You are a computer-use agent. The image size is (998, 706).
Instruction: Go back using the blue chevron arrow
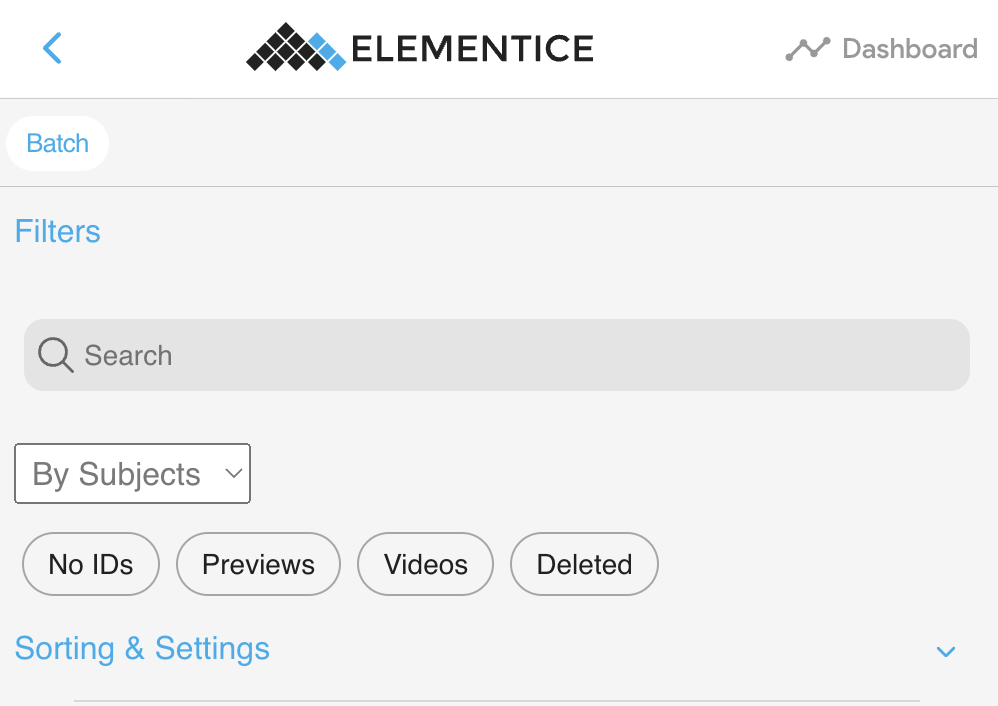[x=52, y=48]
